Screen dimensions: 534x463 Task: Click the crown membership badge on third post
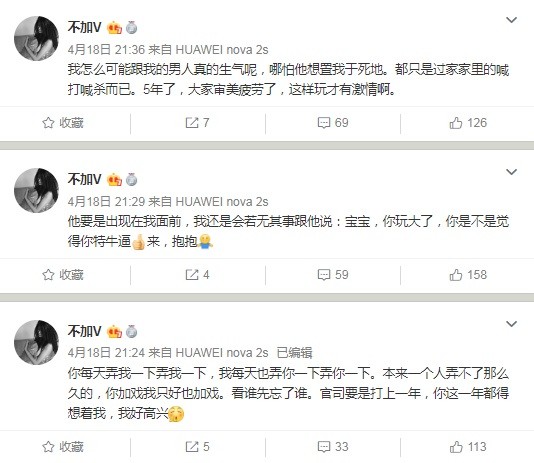(114, 332)
